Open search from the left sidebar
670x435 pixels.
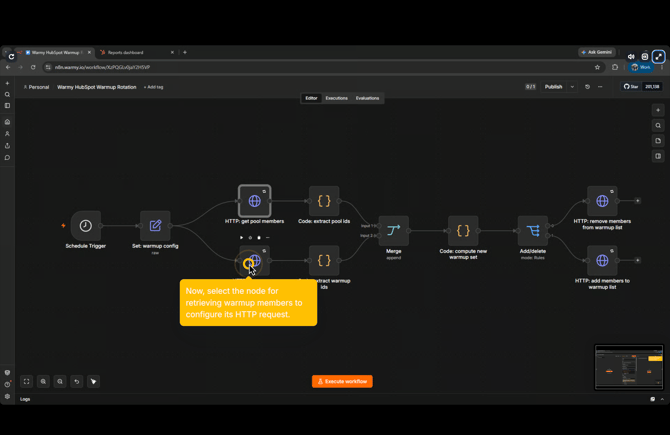click(7, 94)
